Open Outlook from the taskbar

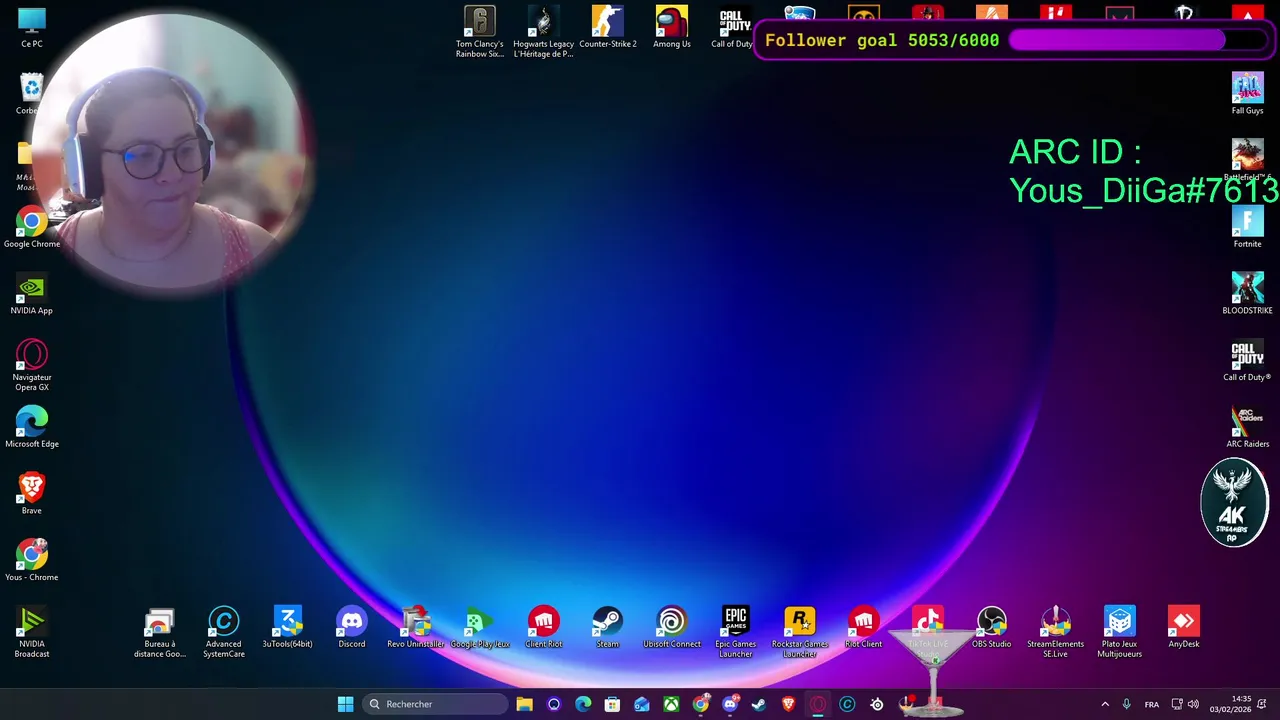642,704
